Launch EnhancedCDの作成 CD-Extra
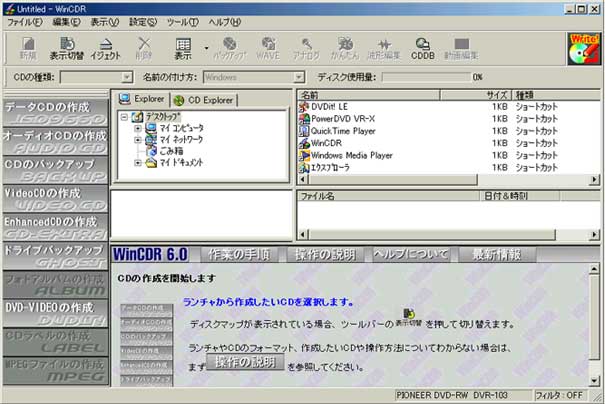605x404 pixels. tap(56, 227)
